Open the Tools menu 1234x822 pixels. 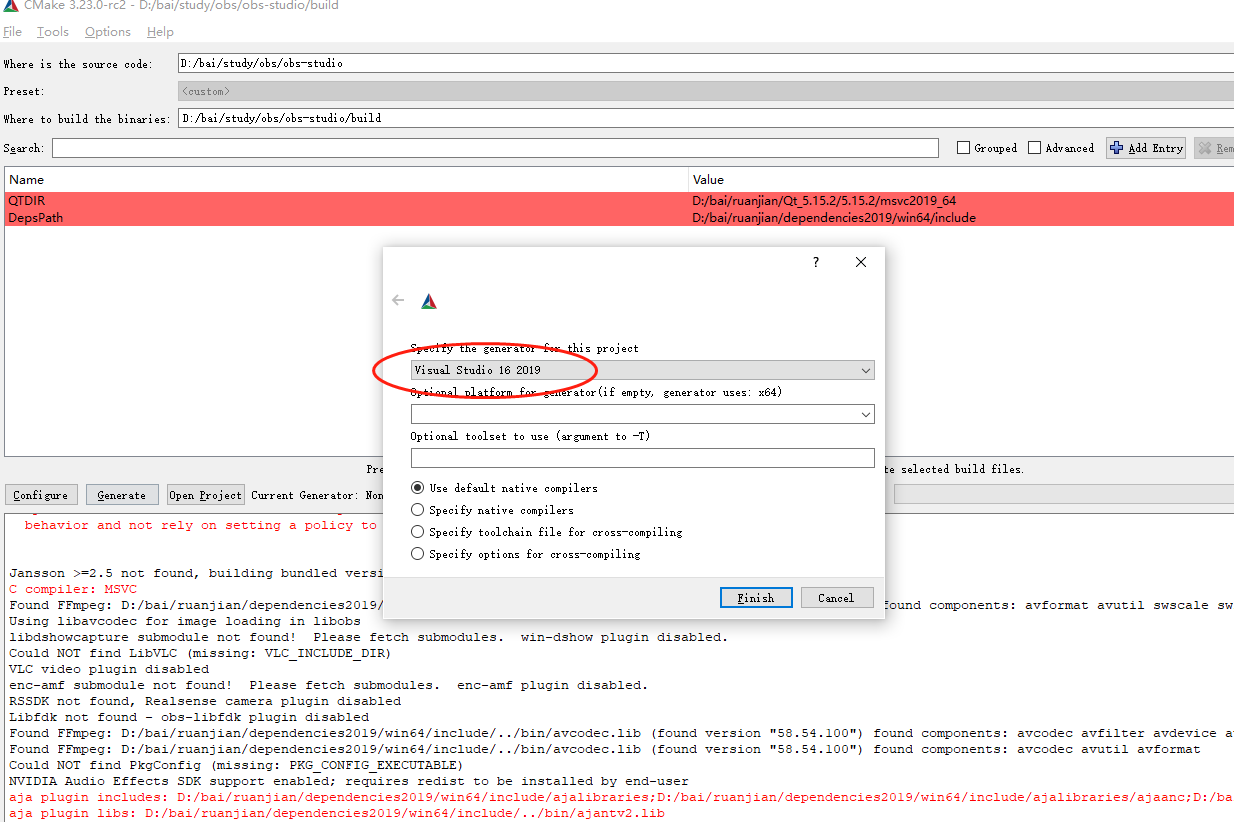click(x=53, y=32)
